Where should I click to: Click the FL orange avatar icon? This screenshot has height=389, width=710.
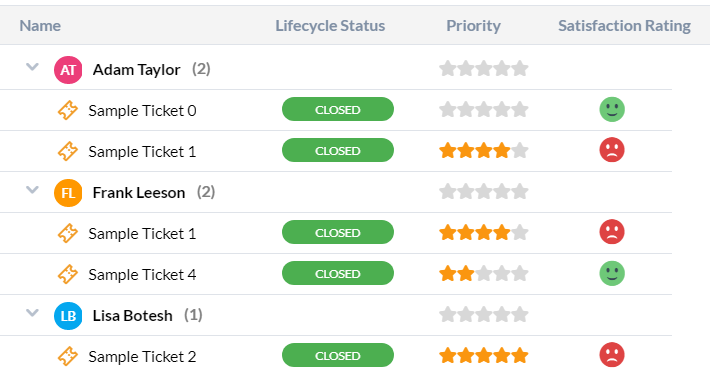(68, 193)
